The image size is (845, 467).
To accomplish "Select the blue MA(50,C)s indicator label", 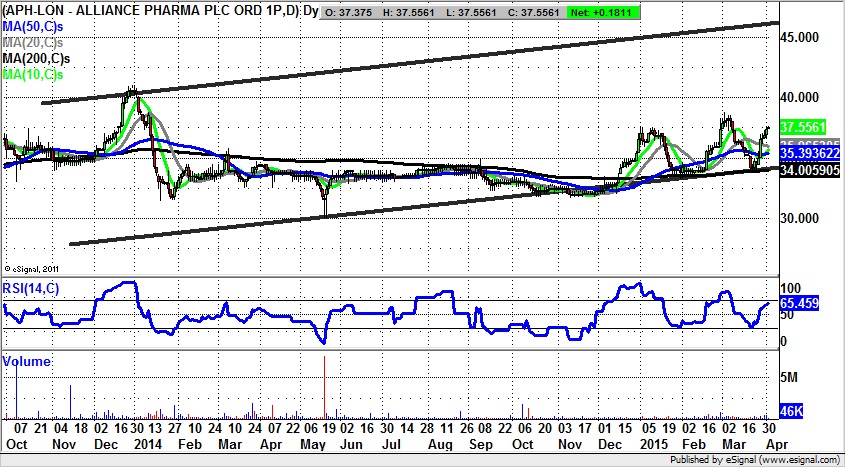I will [x=31, y=26].
